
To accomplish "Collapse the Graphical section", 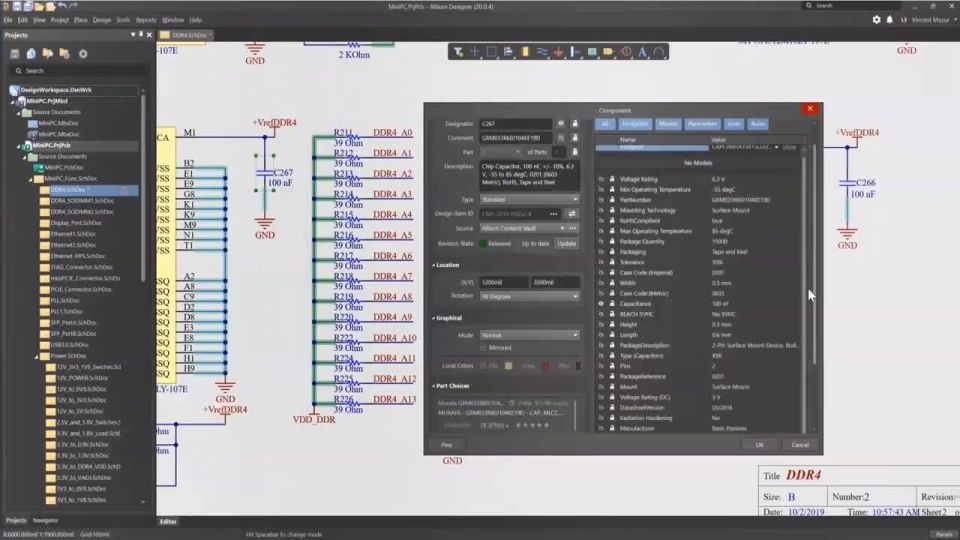I will click(x=433, y=318).
